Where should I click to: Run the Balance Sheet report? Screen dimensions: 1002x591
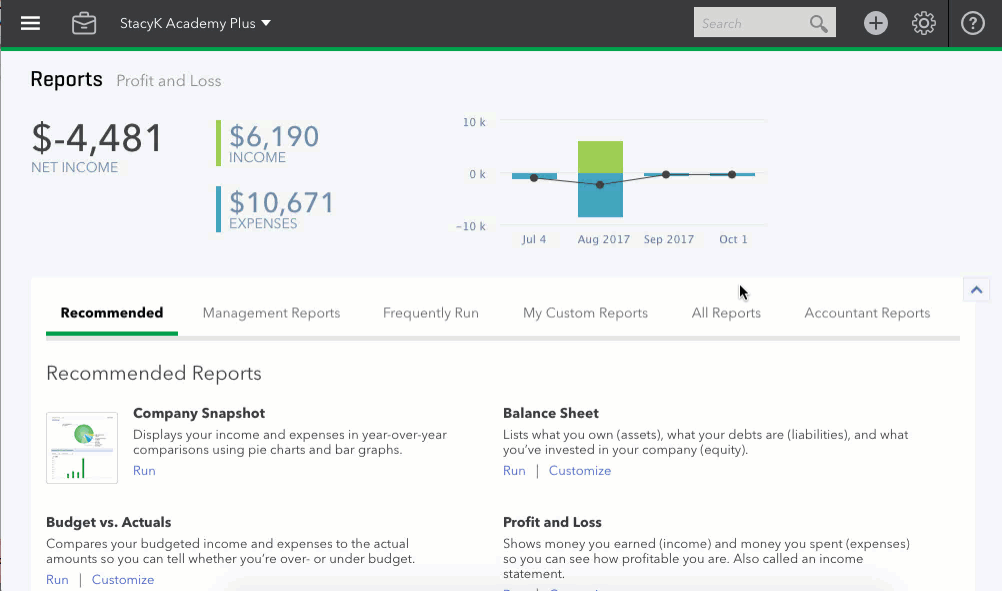coord(514,470)
